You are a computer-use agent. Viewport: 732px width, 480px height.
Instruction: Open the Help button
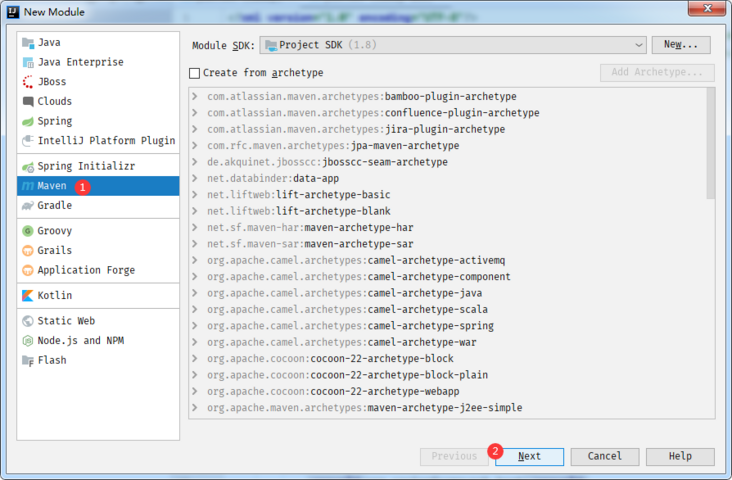679,456
